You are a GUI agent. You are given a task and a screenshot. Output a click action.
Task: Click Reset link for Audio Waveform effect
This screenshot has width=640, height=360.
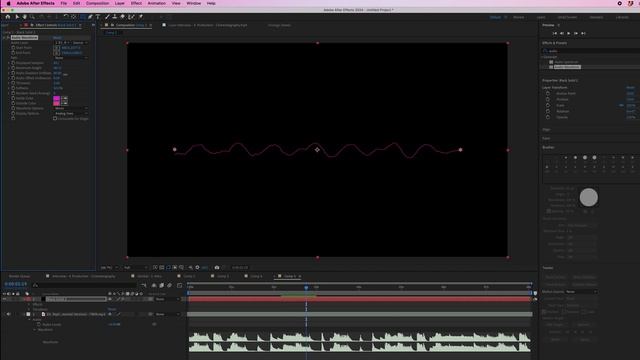point(57,38)
